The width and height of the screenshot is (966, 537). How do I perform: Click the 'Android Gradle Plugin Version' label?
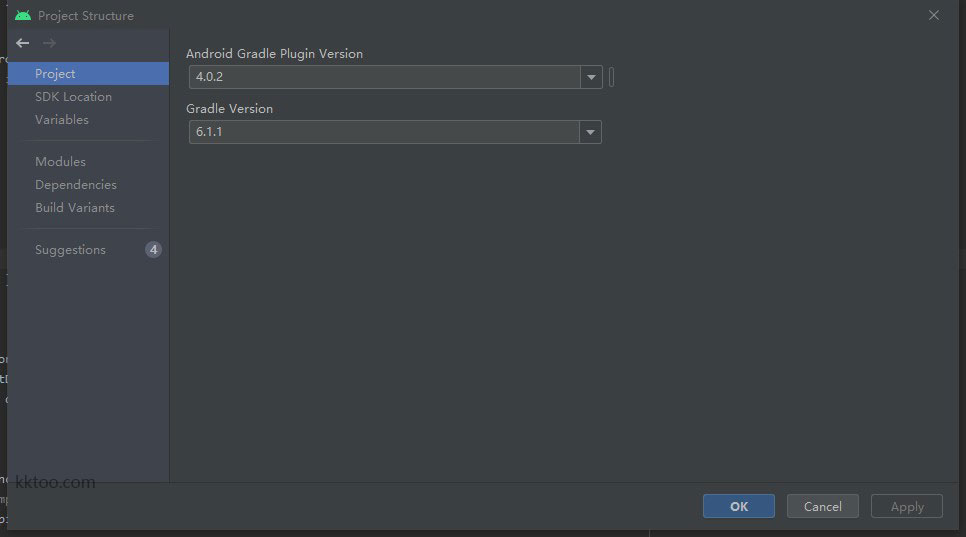[x=274, y=54]
